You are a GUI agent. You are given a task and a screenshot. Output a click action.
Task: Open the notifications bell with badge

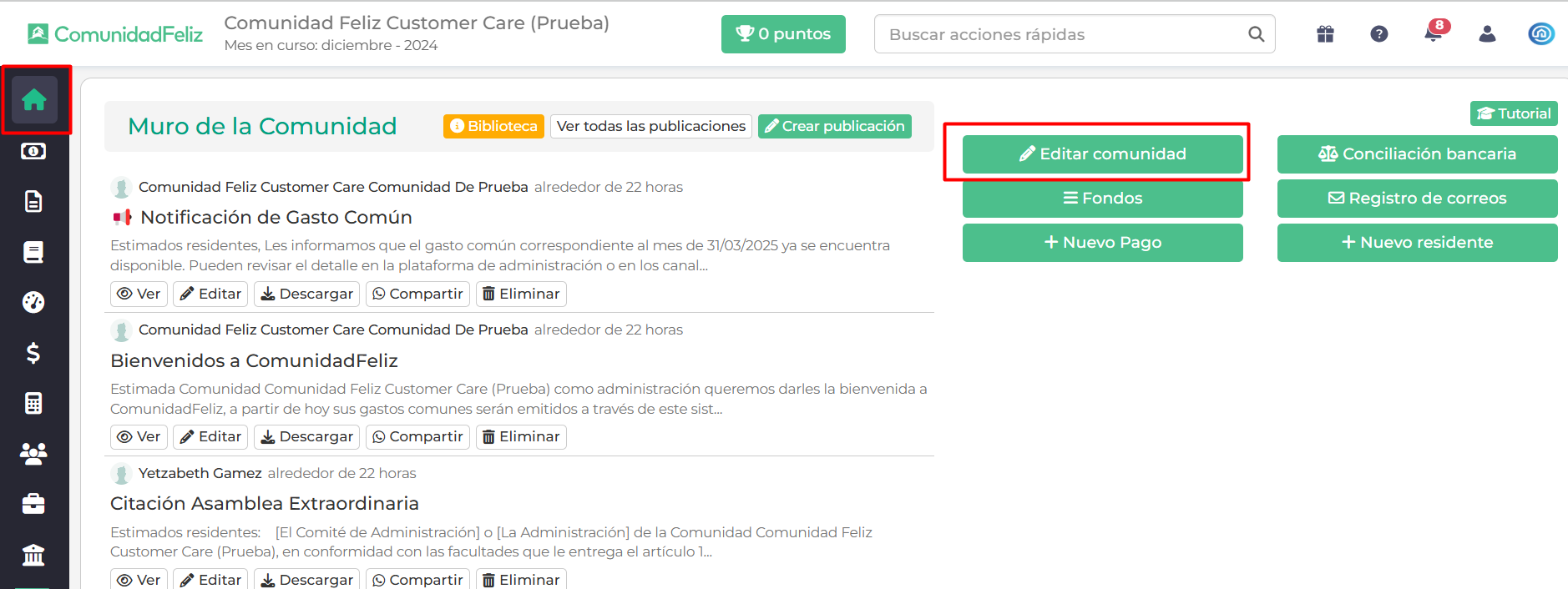pos(1434,32)
